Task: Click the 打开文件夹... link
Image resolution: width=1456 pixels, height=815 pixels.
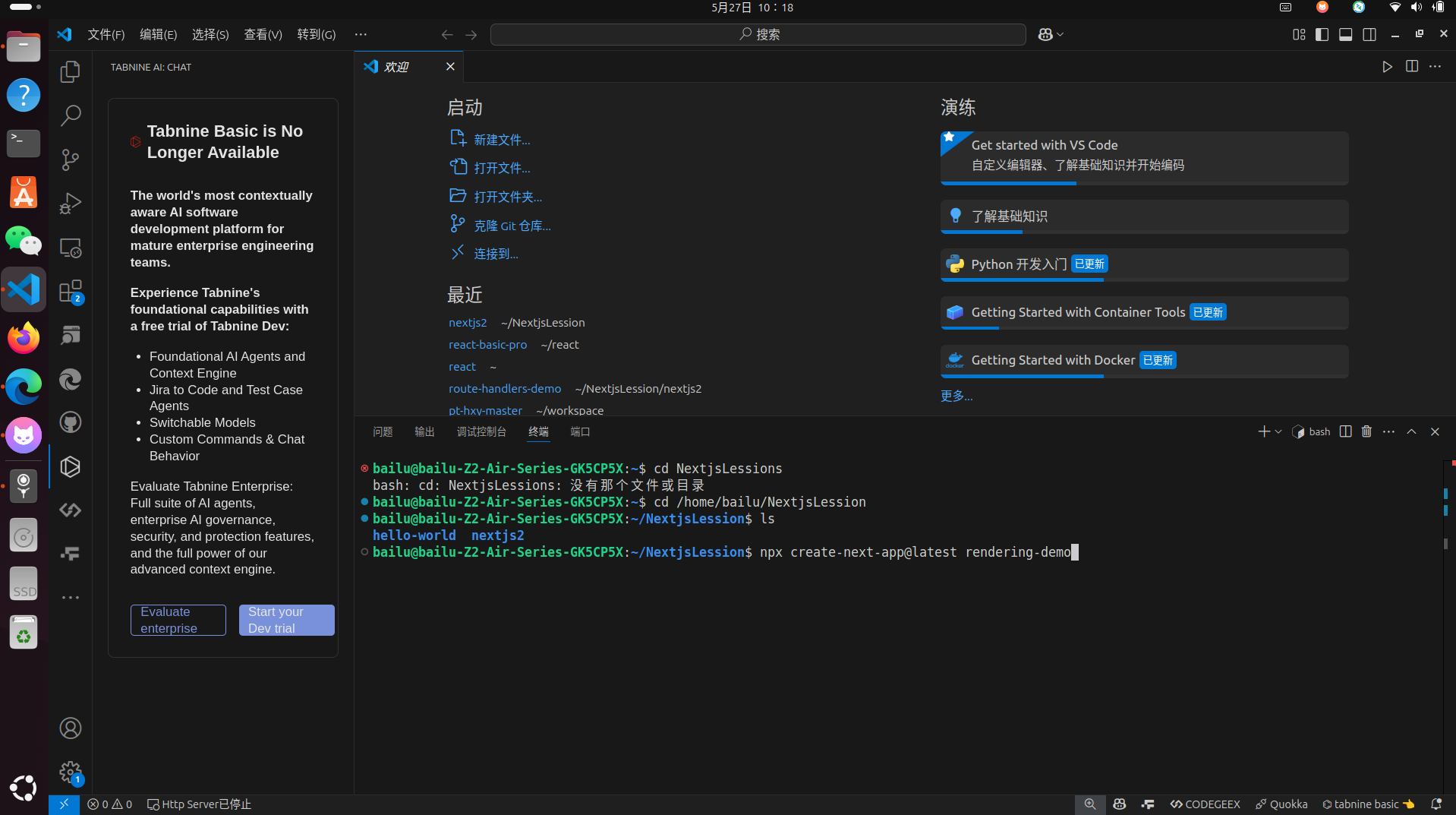Action: pos(508,197)
